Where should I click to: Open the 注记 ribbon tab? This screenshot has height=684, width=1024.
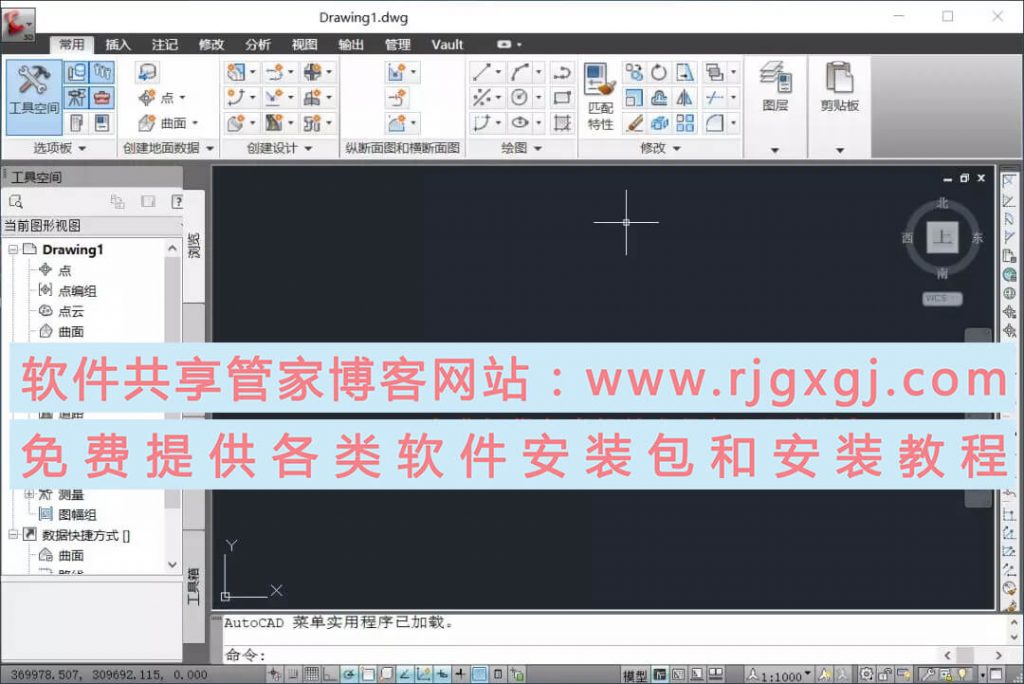(x=165, y=44)
